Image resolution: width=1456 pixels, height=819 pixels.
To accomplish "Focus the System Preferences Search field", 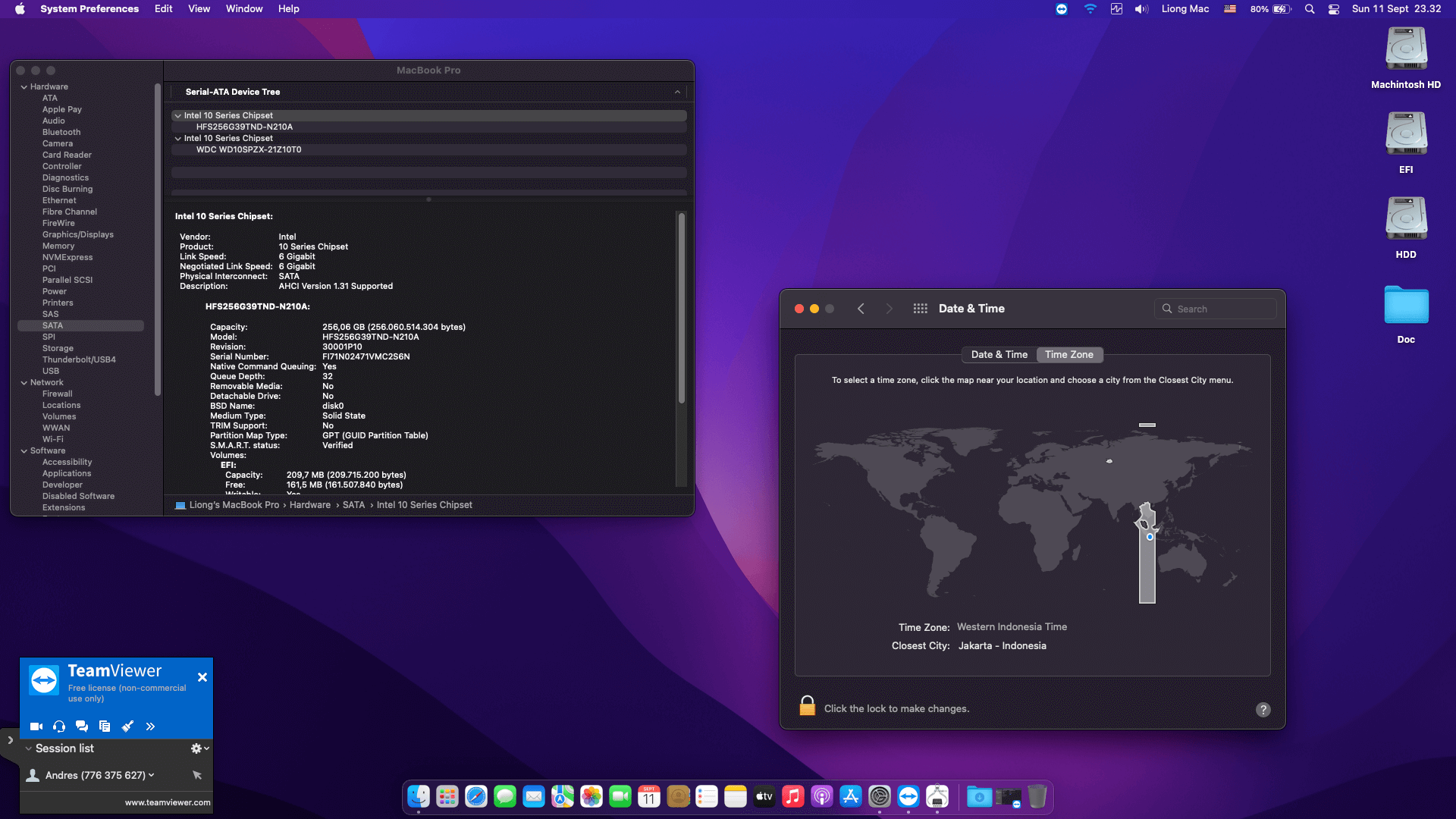I will 1216,309.
